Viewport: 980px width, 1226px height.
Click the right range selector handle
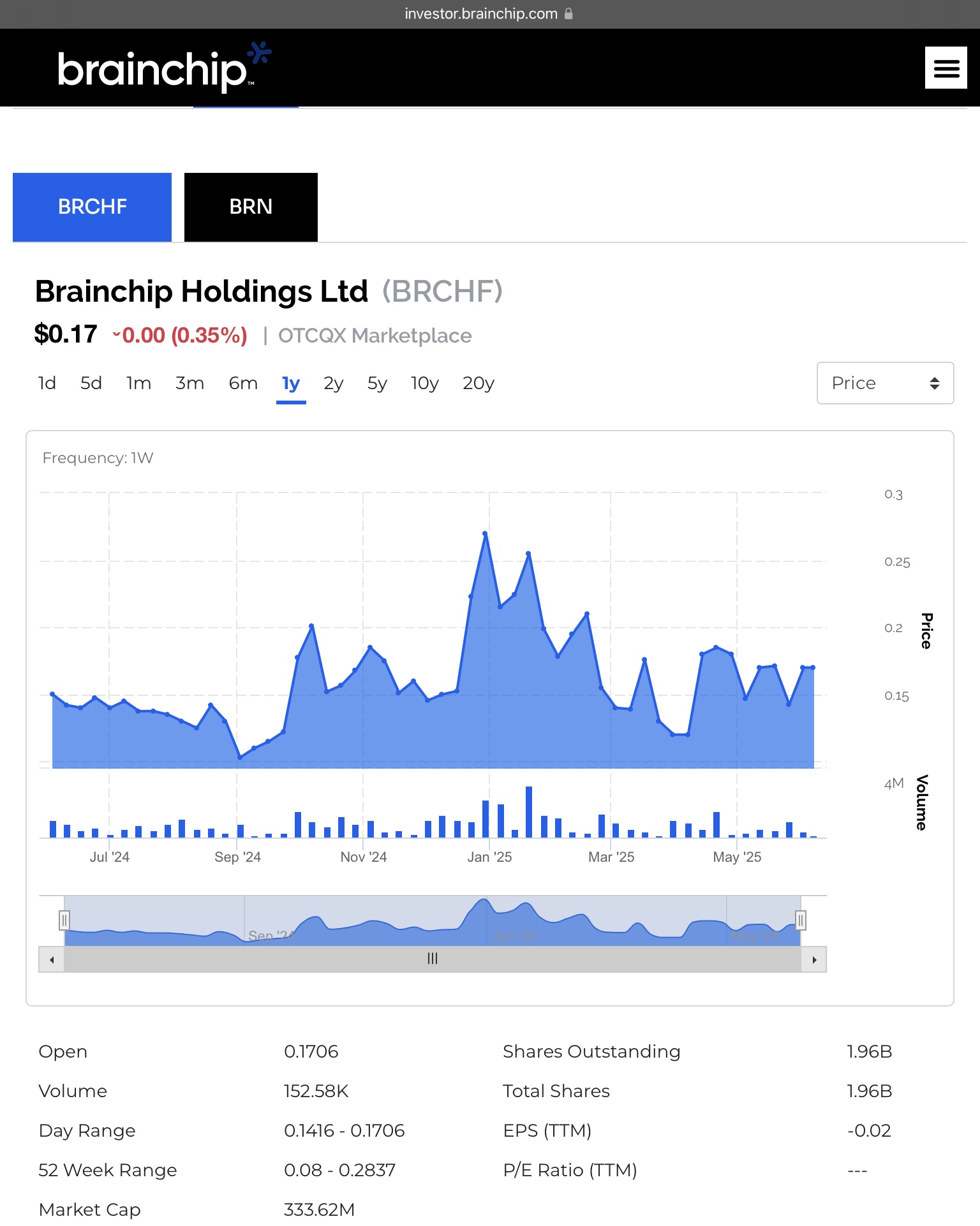pyautogui.click(x=801, y=920)
